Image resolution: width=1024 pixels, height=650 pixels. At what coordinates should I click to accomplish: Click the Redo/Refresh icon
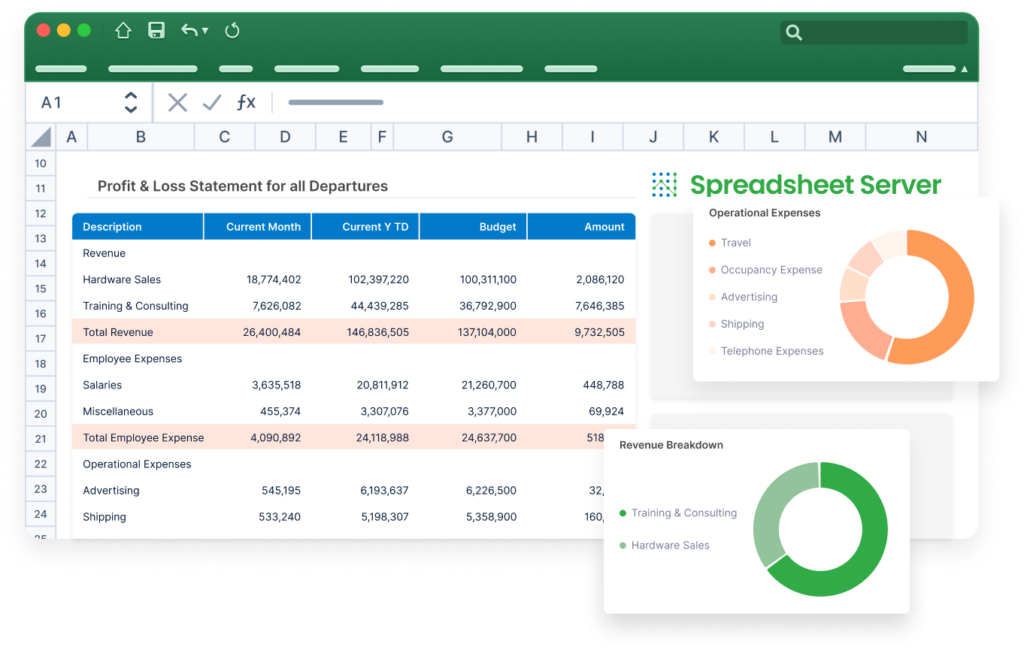click(x=232, y=30)
